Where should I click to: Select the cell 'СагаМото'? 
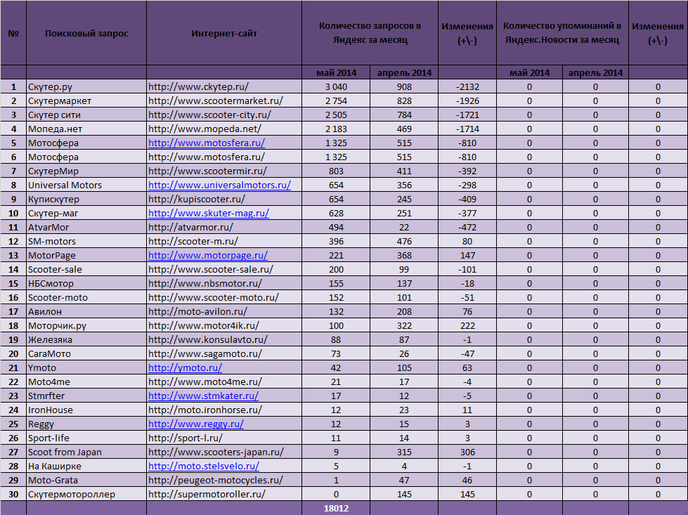coord(86,354)
